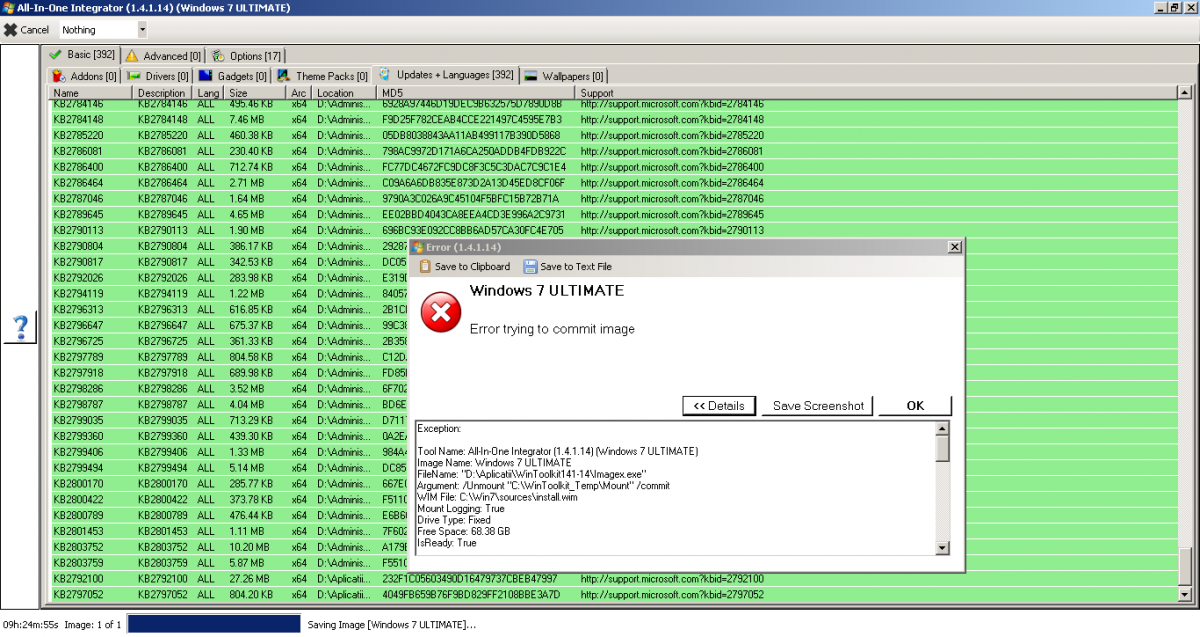Close the Error (1.4.1.14) dialog
1200x637 pixels.
pos(954,247)
